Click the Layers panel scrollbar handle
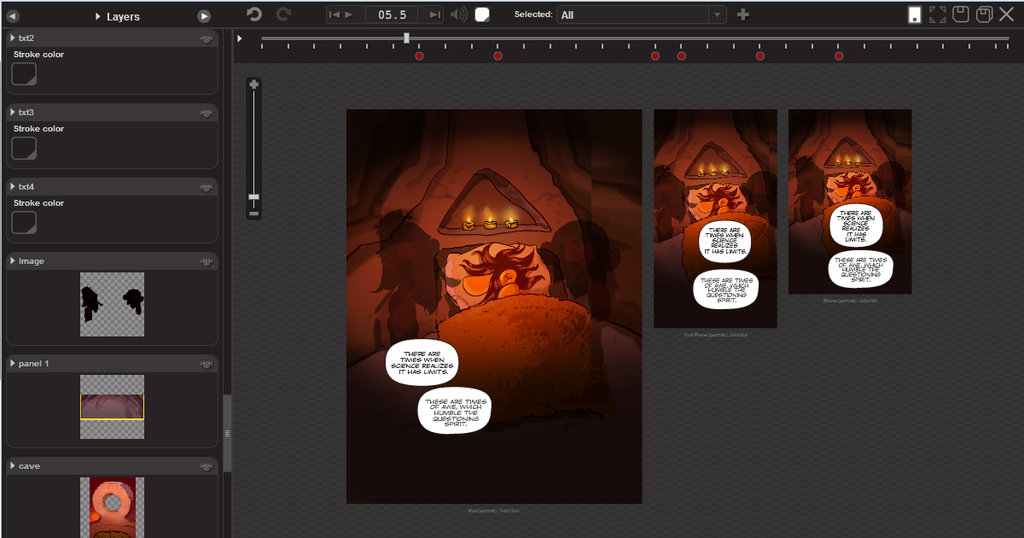 click(227, 433)
